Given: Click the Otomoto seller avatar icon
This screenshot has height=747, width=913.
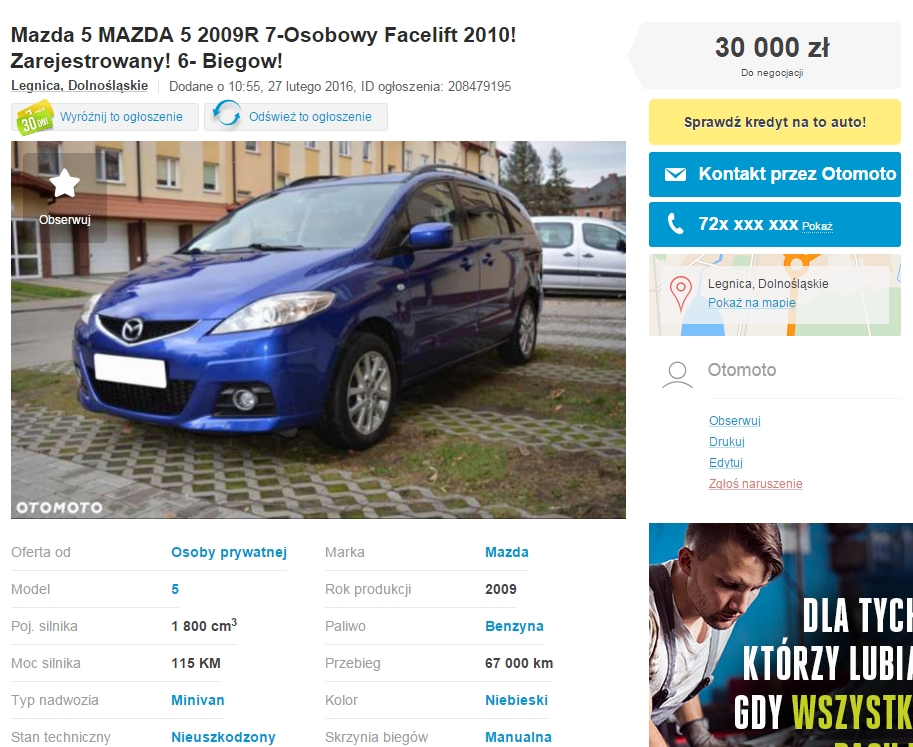Looking at the screenshot, I should [677, 375].
